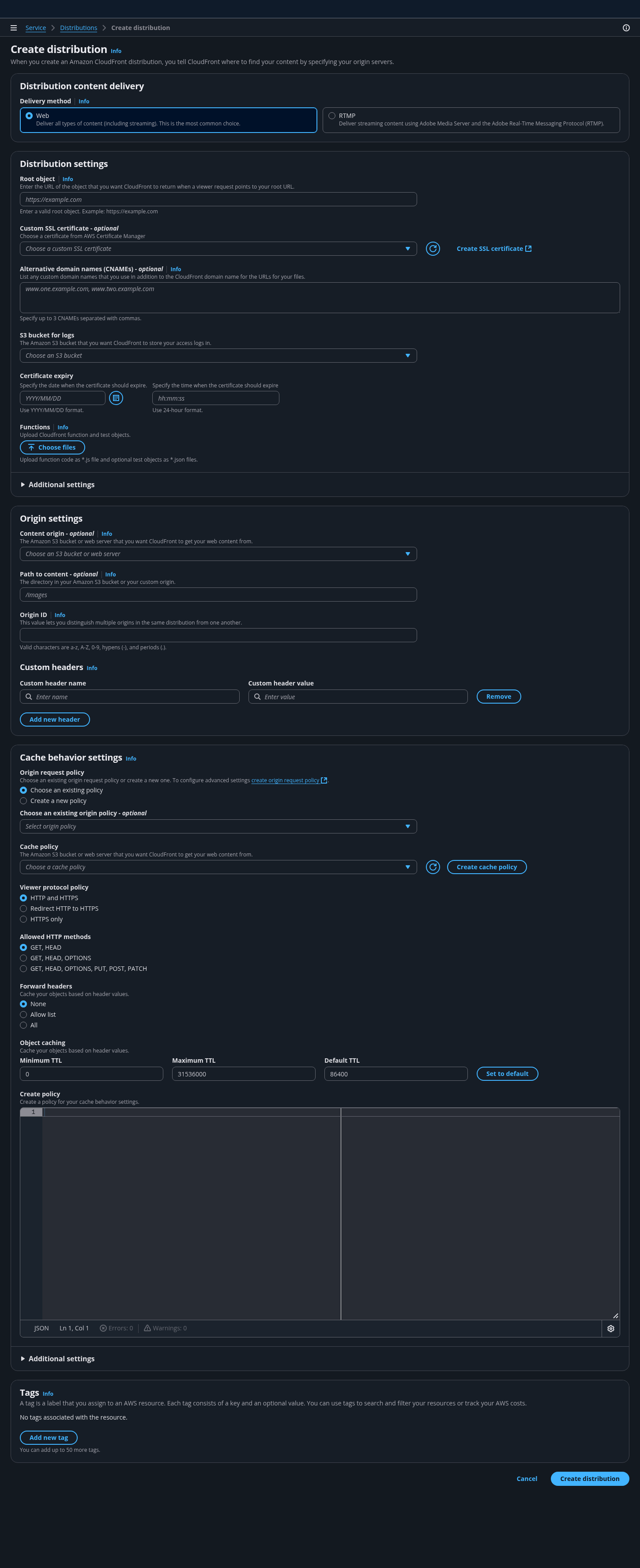Open the S3 bucket for logs dropdown
The image size is (640, 1568).
218,356
